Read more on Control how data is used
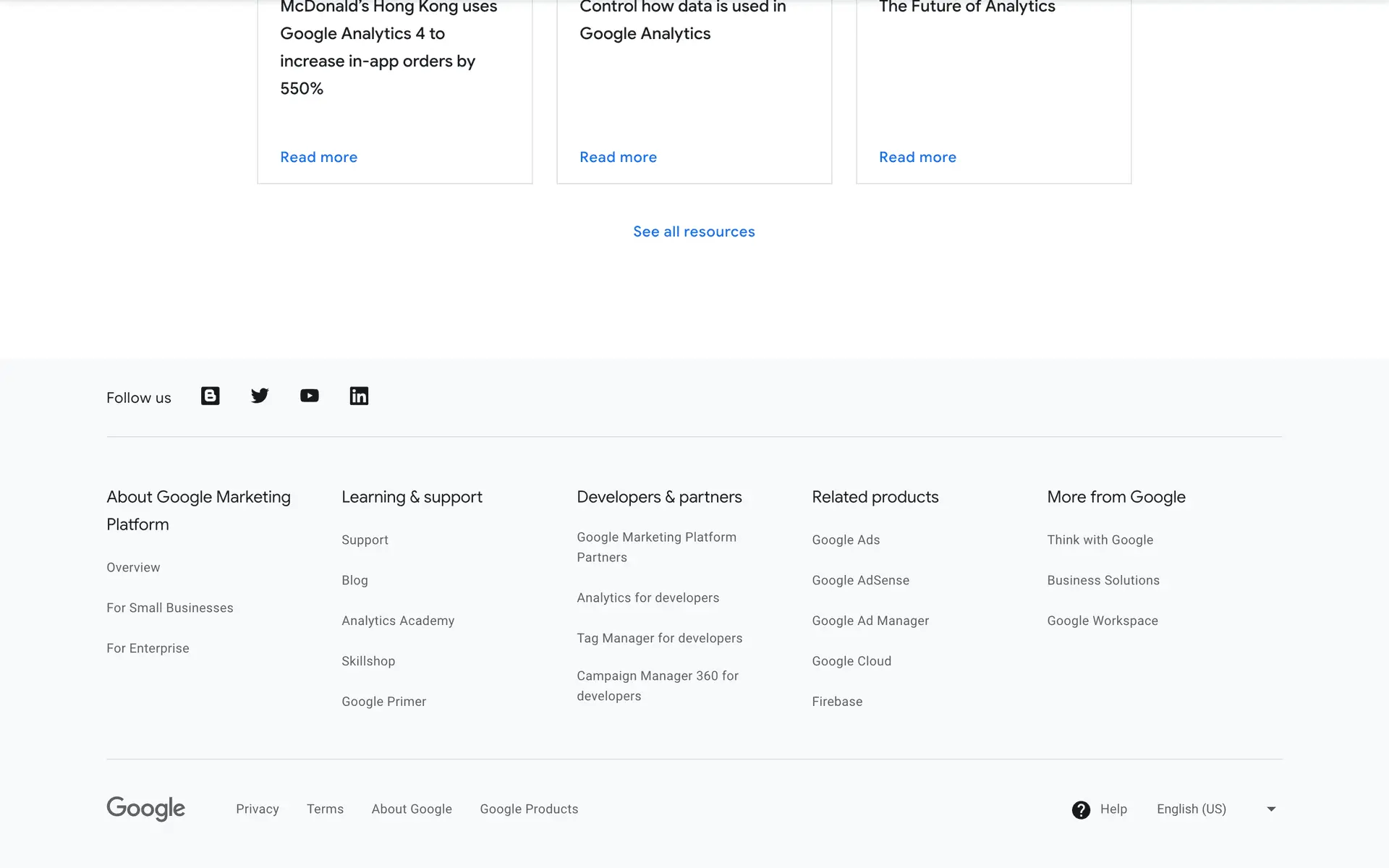 tap(618, 157)
